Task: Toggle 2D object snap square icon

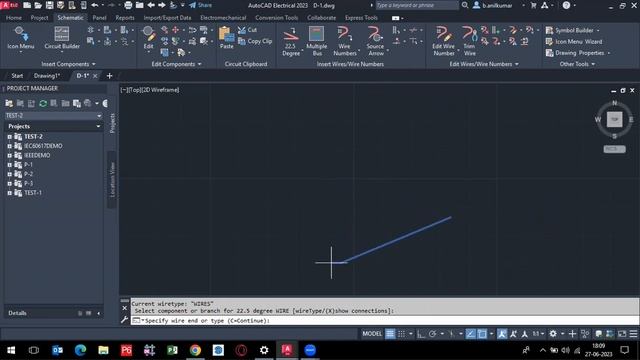Action: tap(482, 334)
